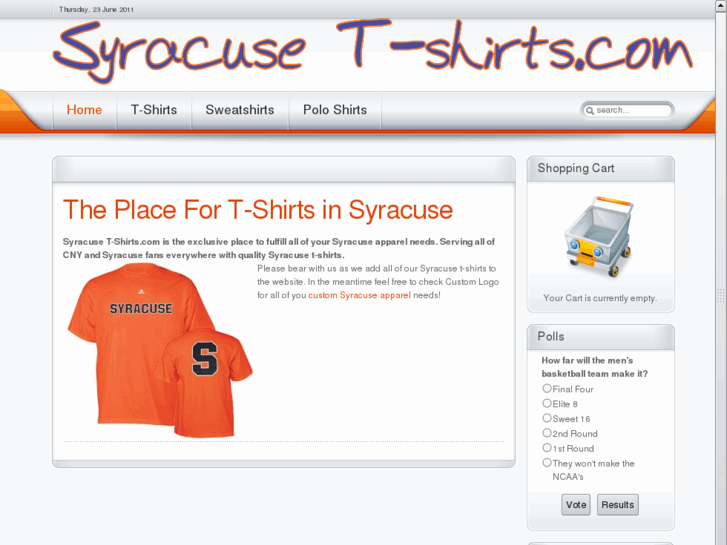The height and width of the screenshot is (545, 727).
Task: Click the Thursday, 23 June 2011 date text
Action: 96,9
